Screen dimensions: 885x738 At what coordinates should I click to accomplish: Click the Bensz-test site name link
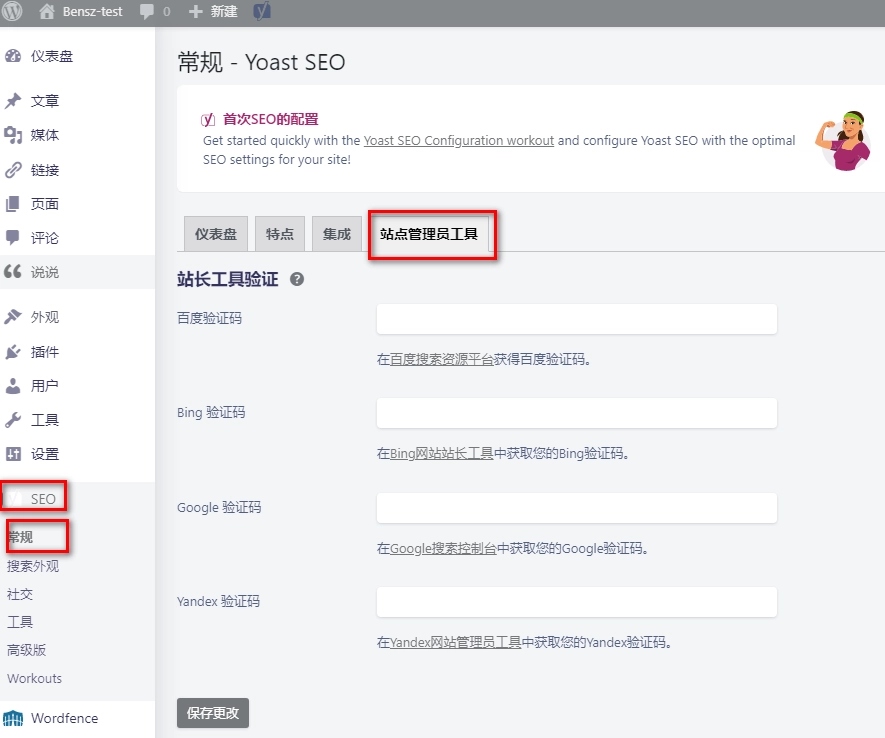(x=93, y=11)
